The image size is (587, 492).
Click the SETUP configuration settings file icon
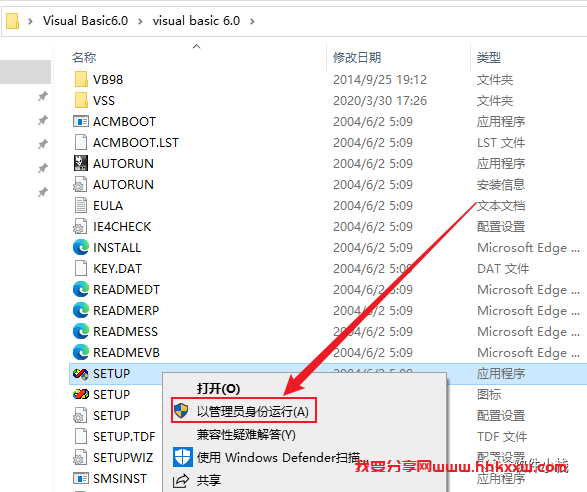pyautogui.click(x=80, y=415)
